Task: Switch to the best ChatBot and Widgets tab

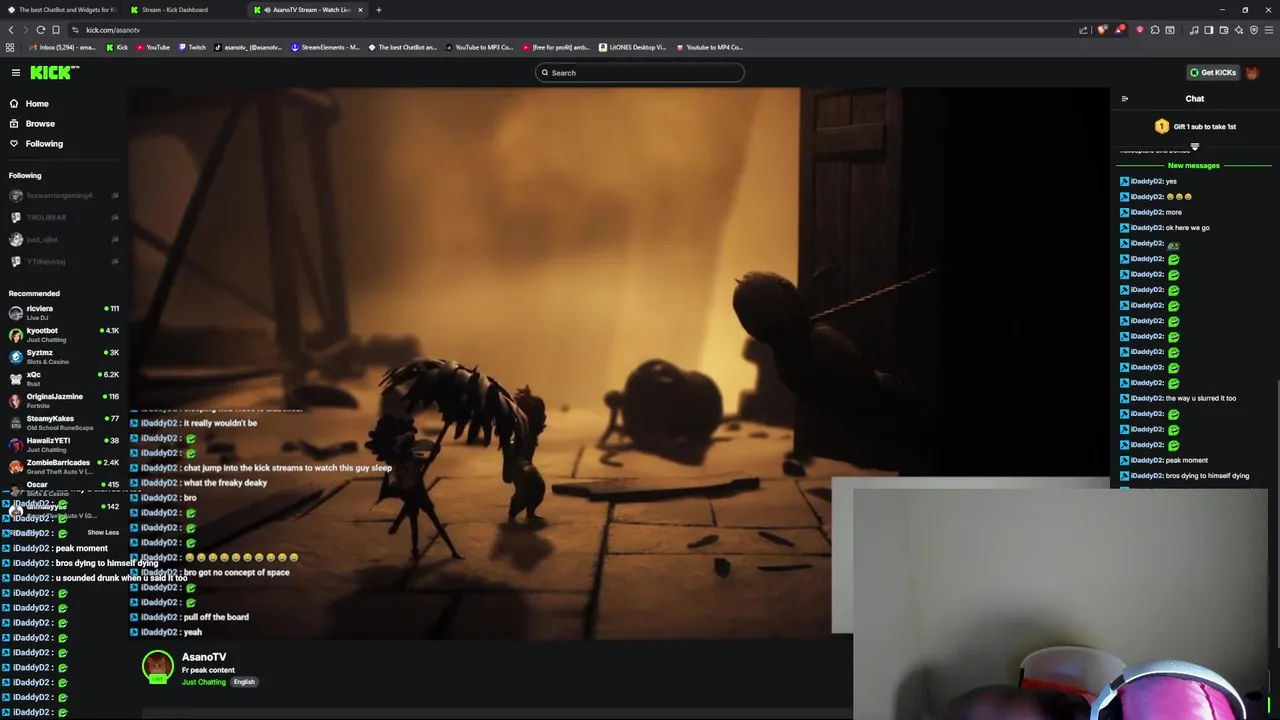Action: point(62,10)
